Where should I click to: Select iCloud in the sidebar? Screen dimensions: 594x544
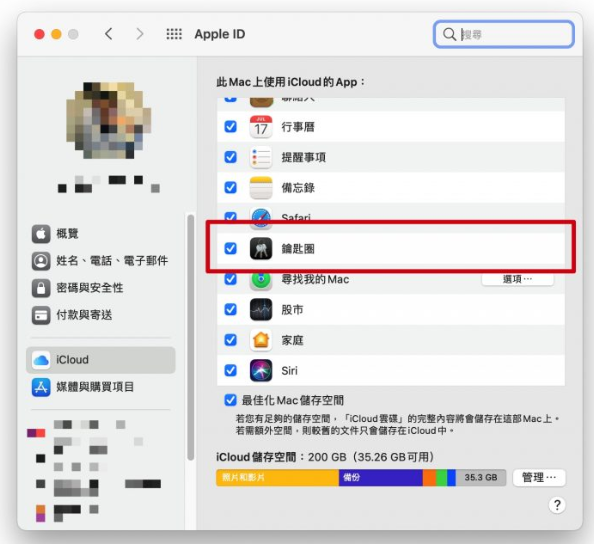click(100, 360)
